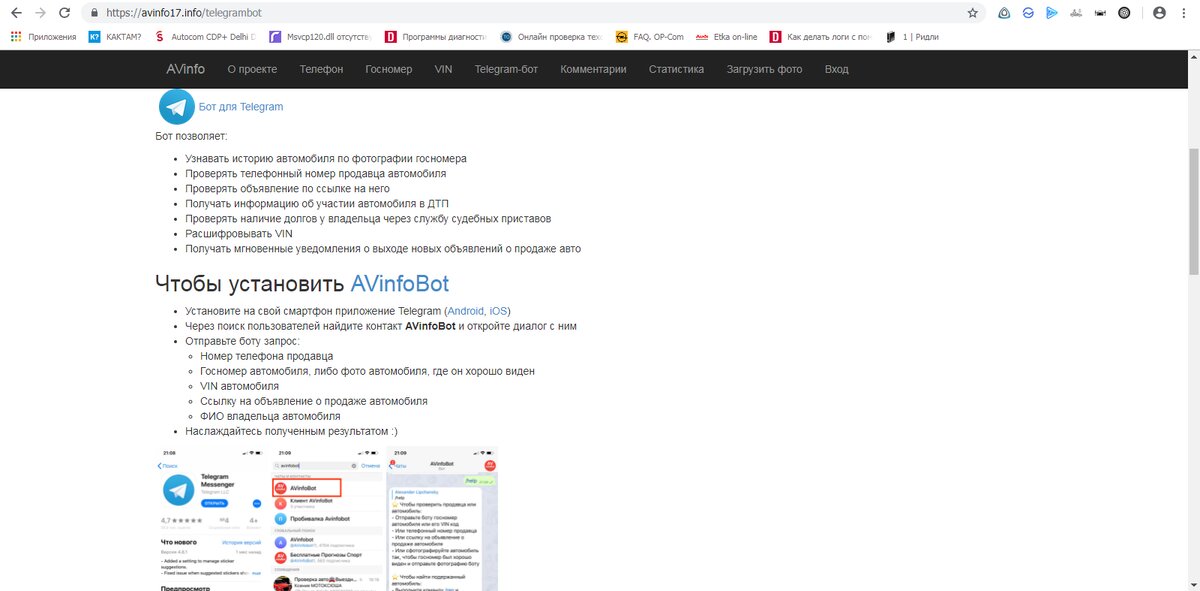
Task: Click the text Расшифровывать VIN
Action: [239, 233]
